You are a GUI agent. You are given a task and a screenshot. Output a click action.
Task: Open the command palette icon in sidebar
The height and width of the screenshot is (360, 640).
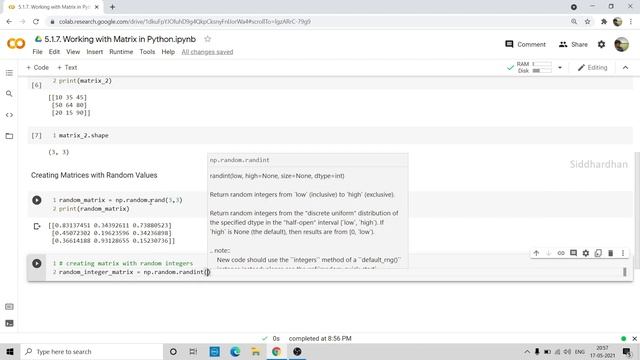tap(9, 307)
